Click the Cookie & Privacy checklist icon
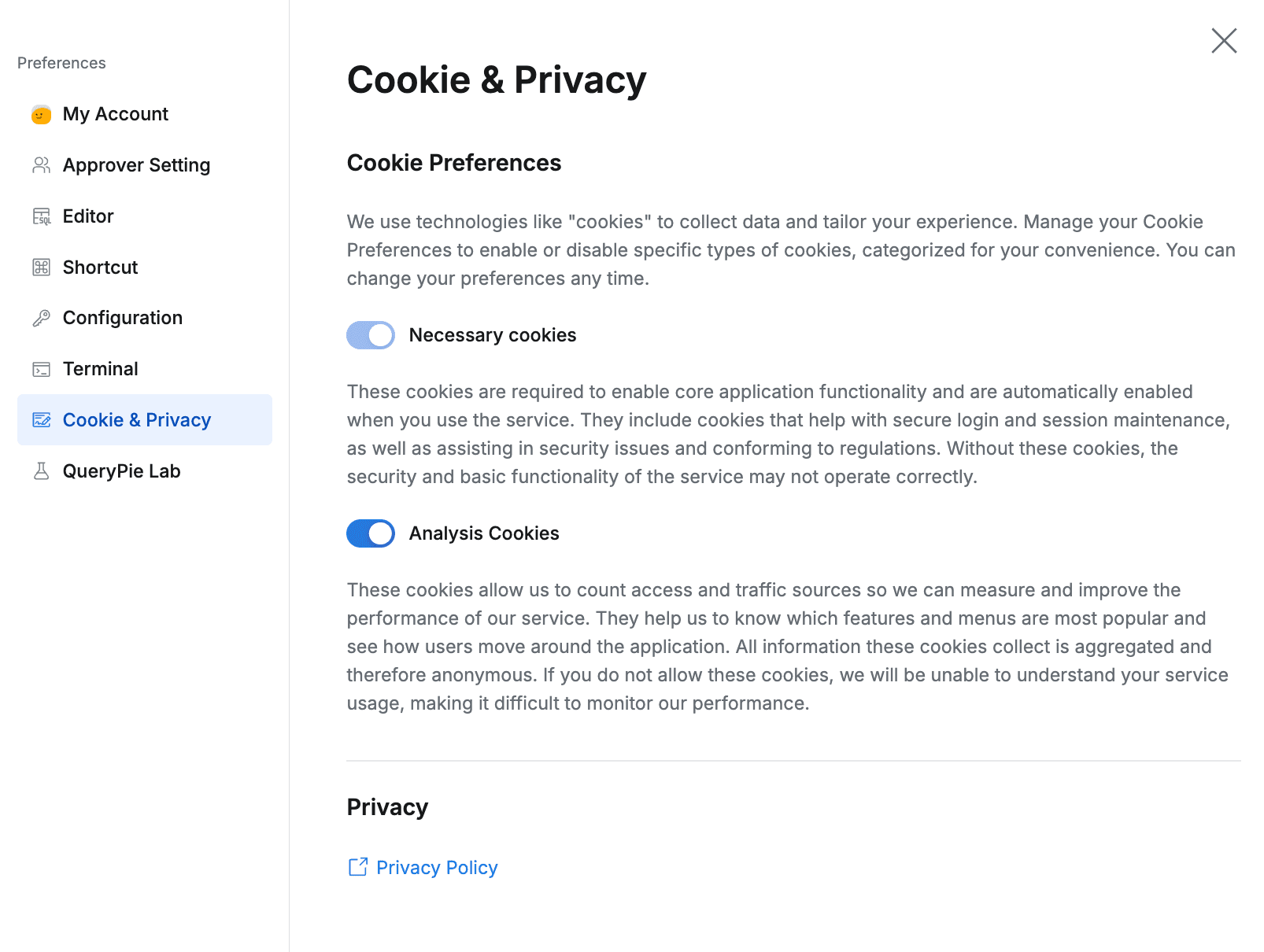 coord(42,419)
